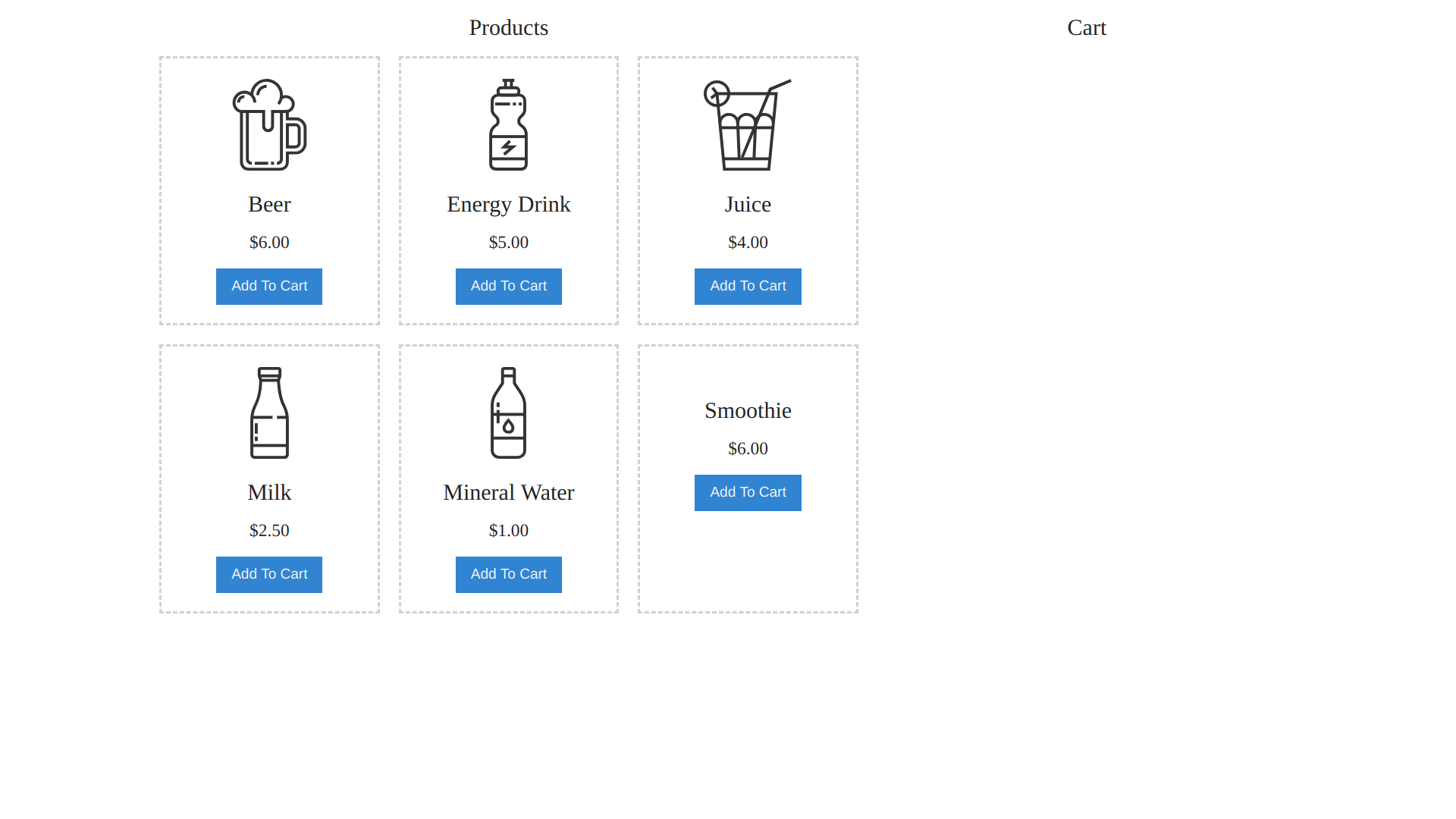Add Smoothie to the cart

(x=748, y=492)
